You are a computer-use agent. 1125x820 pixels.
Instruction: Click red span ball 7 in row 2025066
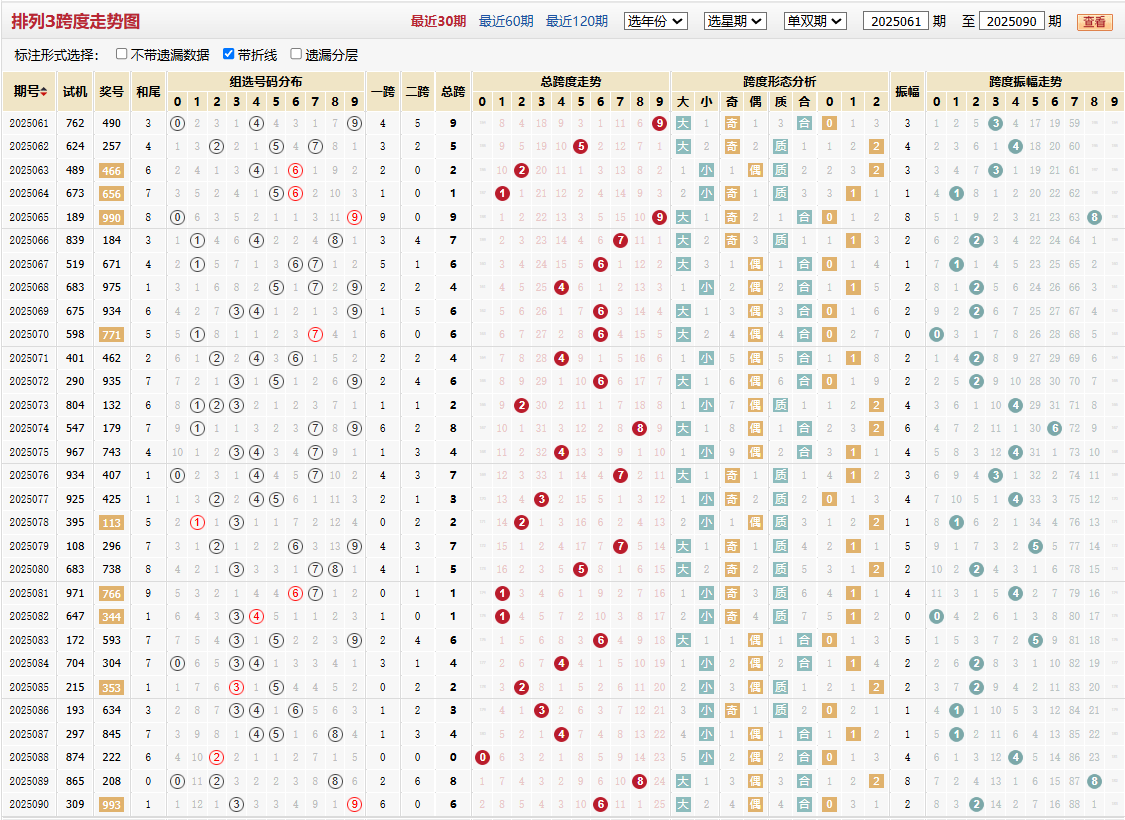[x=621, y=240]
